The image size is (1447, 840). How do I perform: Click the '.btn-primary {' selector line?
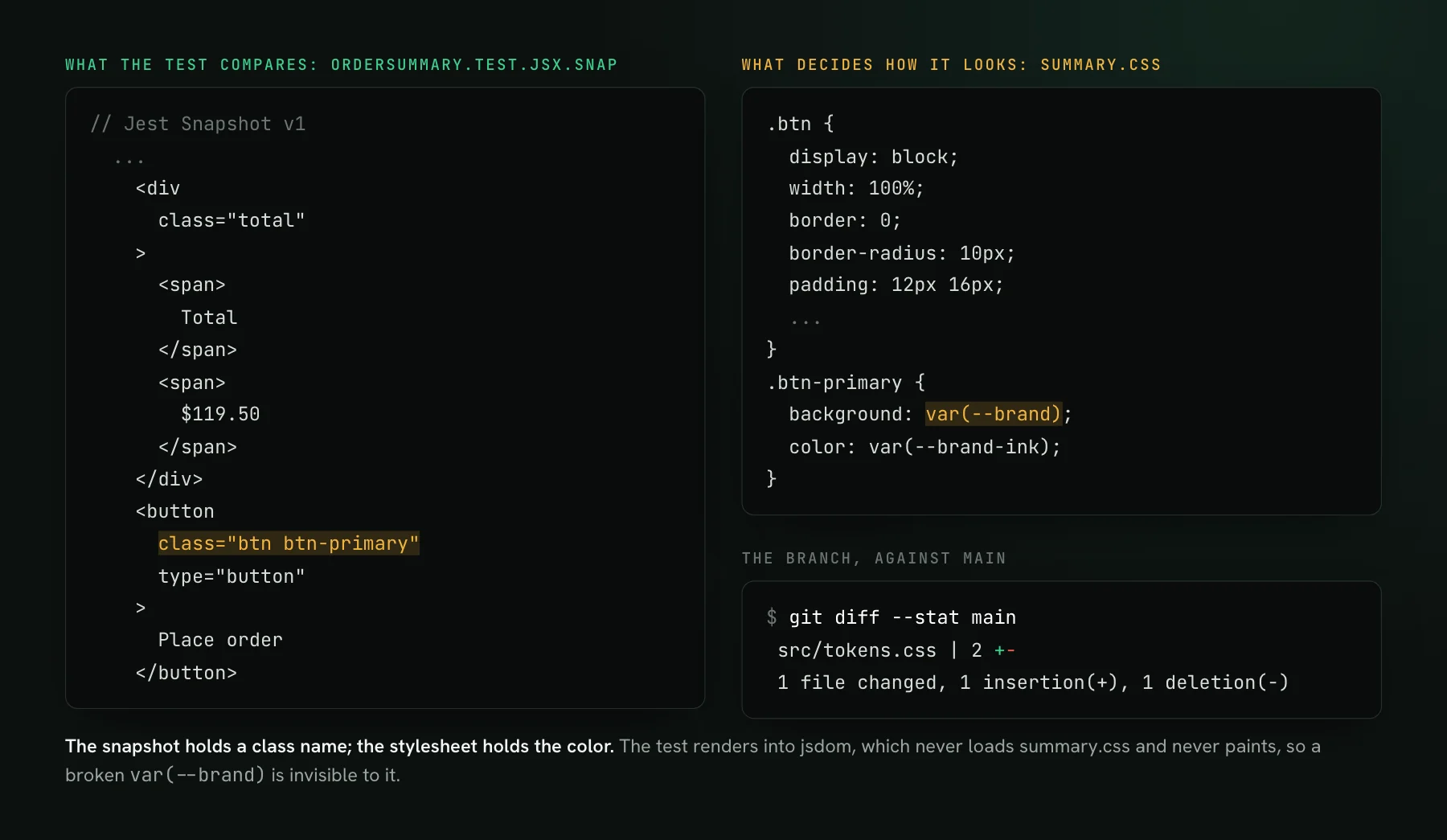point(846,383)
